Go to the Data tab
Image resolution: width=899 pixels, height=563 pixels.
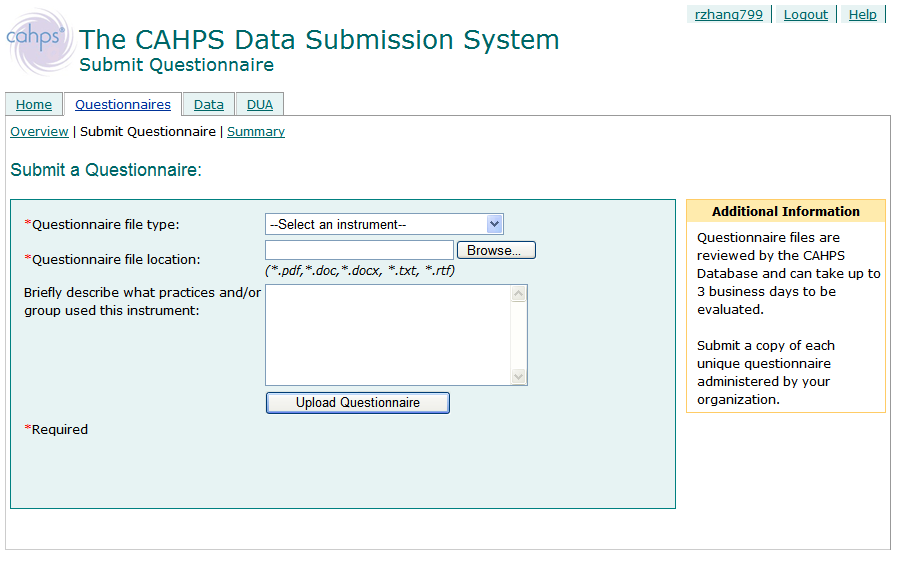click(x=209, y=104)
